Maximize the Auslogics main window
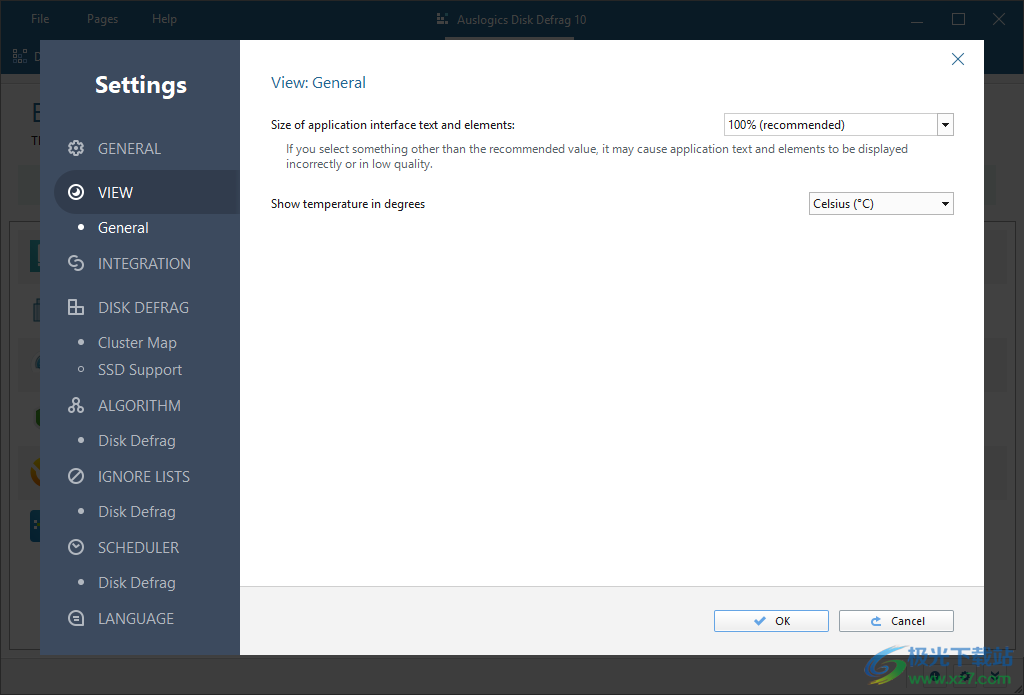 (x=958, y=19)
